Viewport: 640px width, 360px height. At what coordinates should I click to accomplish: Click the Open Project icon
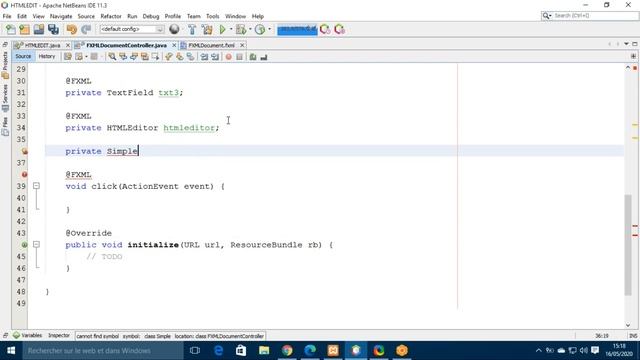[39, 29]
